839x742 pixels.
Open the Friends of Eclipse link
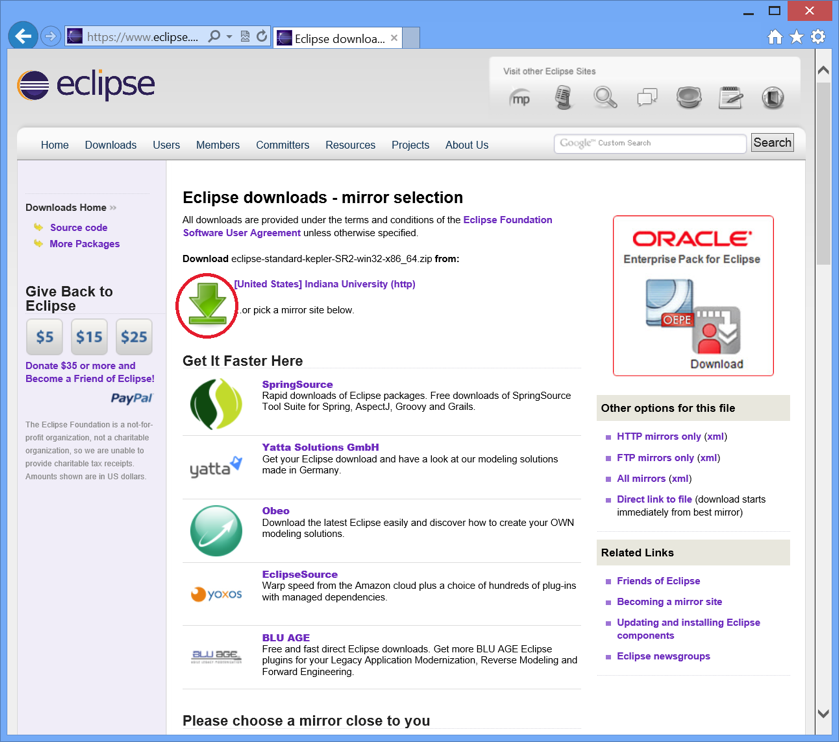(658, 581)
